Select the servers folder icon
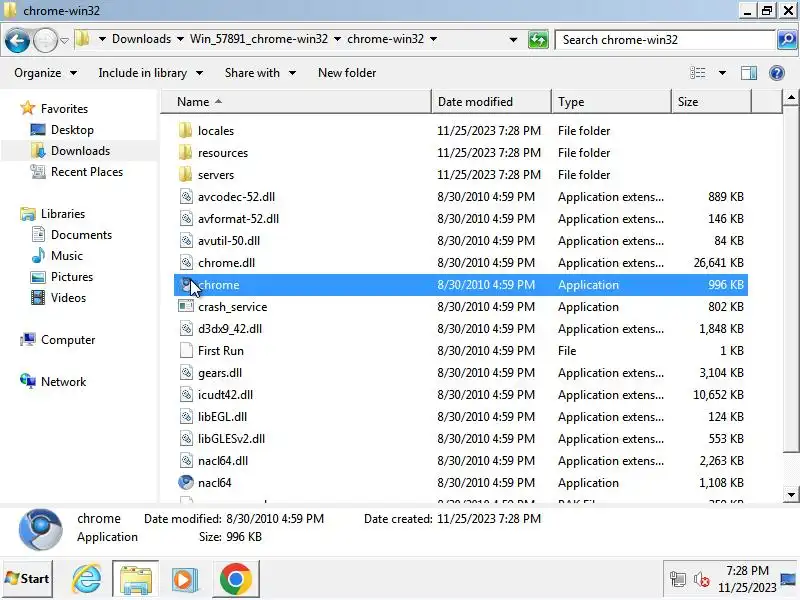Screen dimensions: 800x600 [186, 174]
